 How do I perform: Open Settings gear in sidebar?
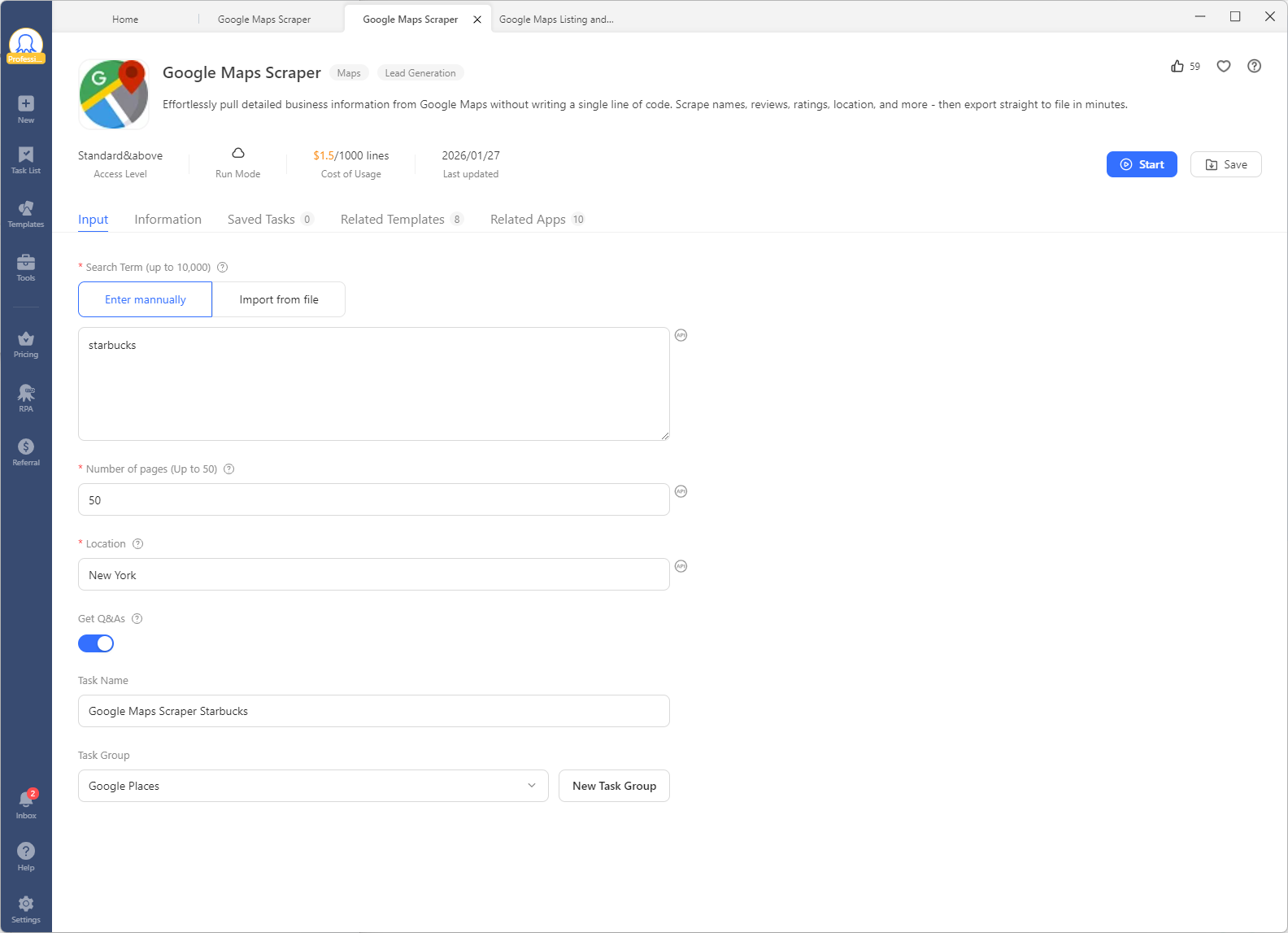26,909
